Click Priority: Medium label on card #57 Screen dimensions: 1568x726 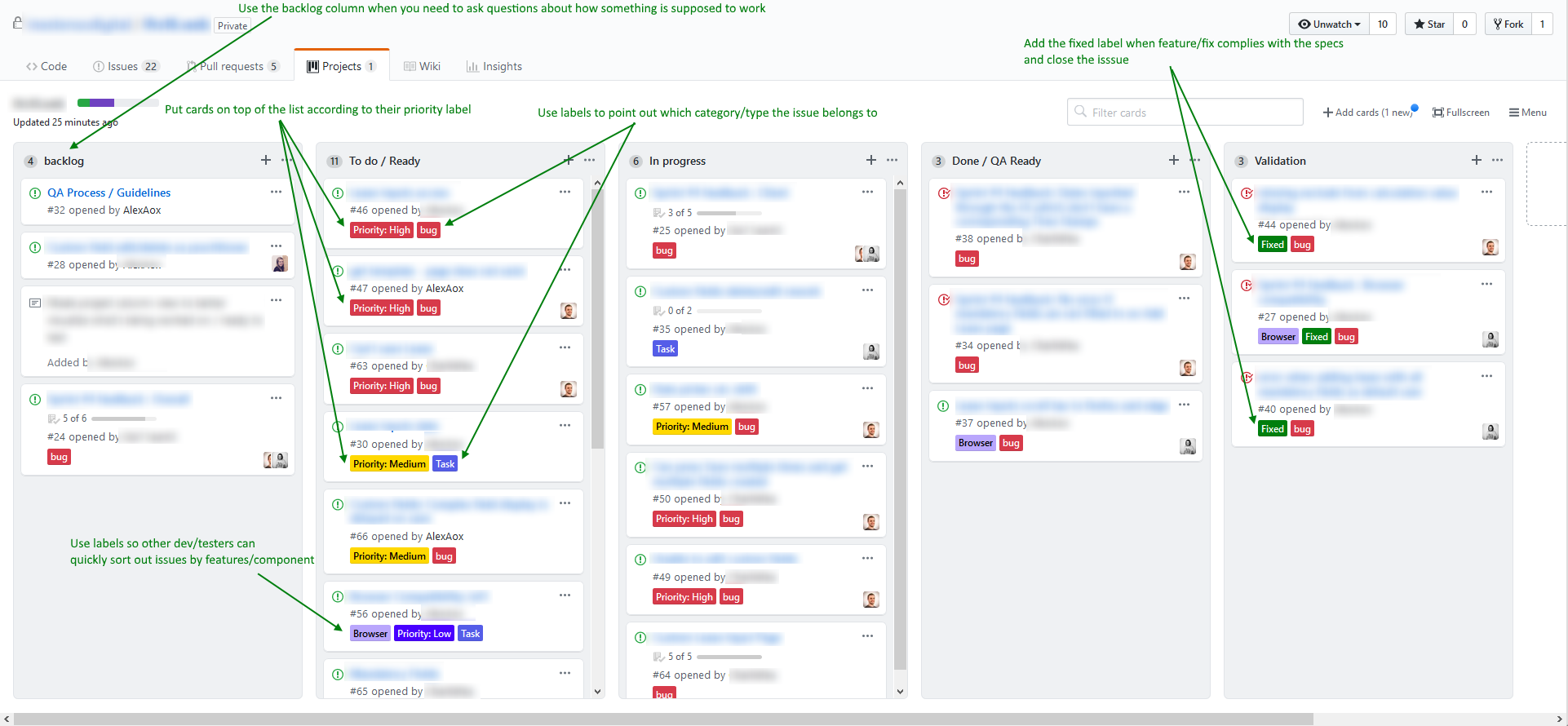692,427
